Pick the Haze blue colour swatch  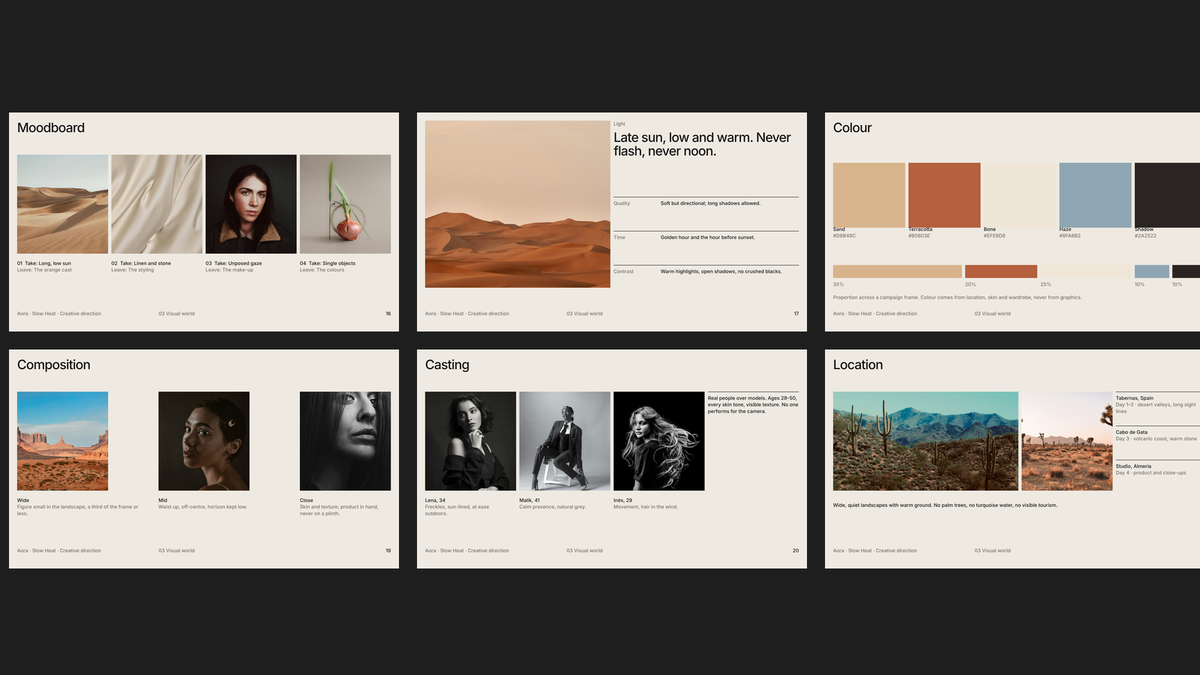(1095, 195)
